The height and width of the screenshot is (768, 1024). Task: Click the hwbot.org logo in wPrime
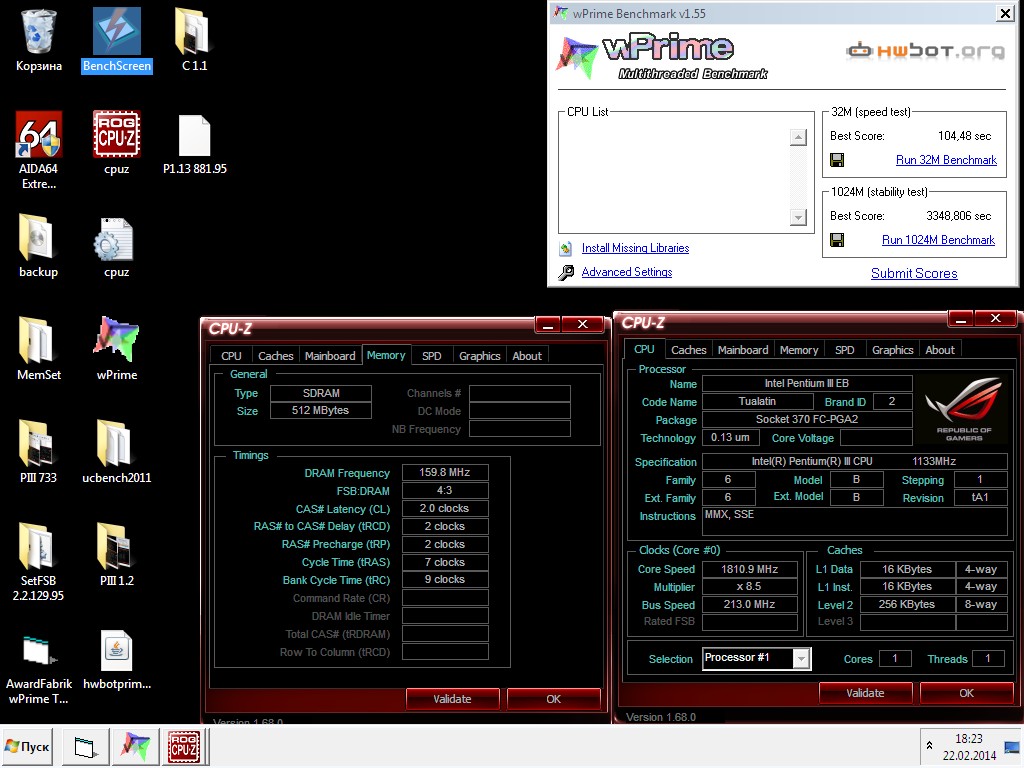coord(925,50)
